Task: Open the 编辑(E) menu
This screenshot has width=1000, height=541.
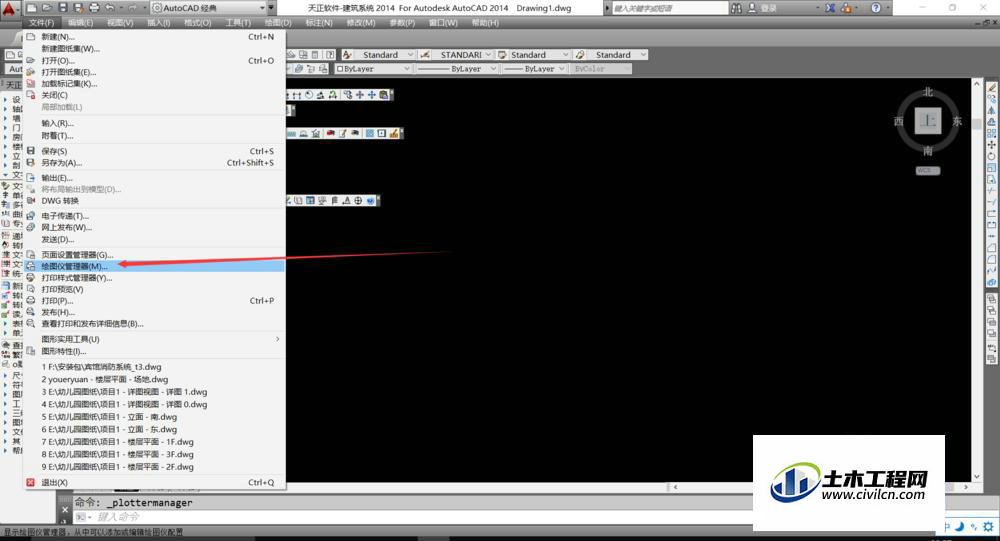Action: pos(81,22)
